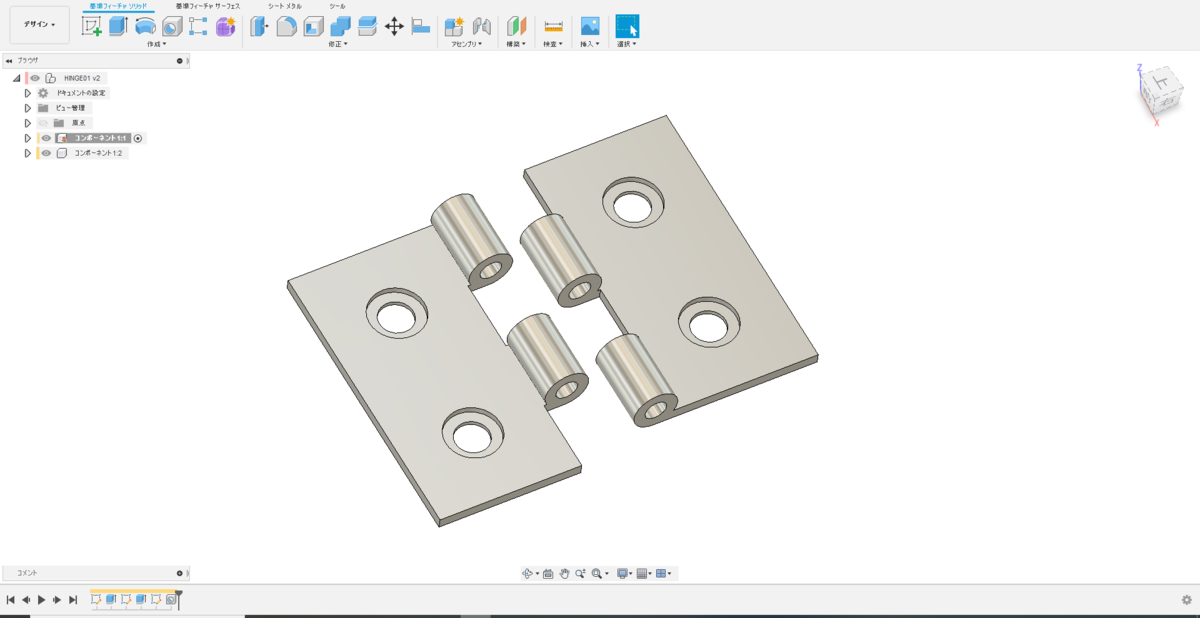Click the Orbit navigation icon
This screenshot has height=618, width=1200.
528,573
